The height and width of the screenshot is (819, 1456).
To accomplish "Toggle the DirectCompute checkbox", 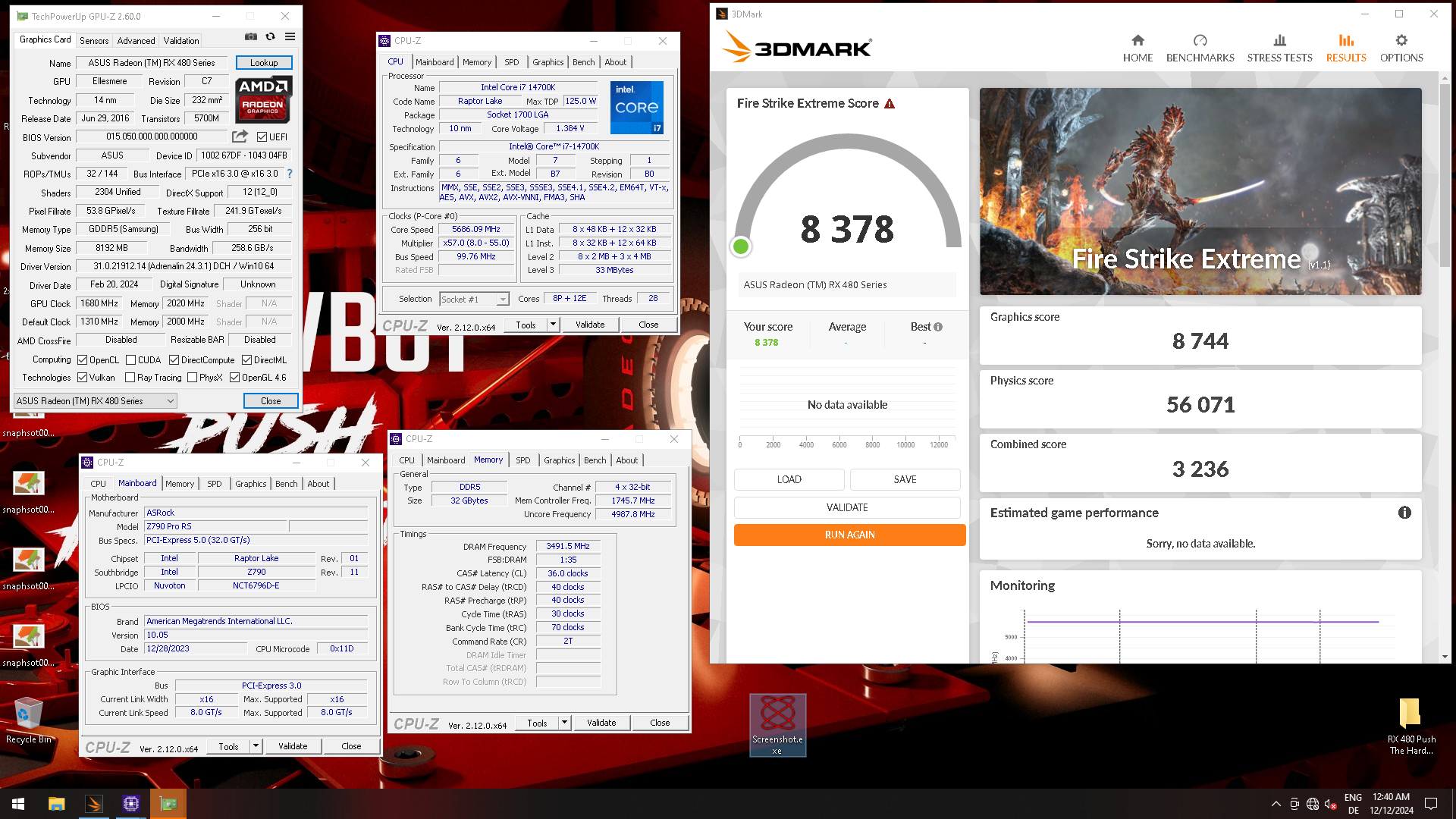I will click(174, 360).
